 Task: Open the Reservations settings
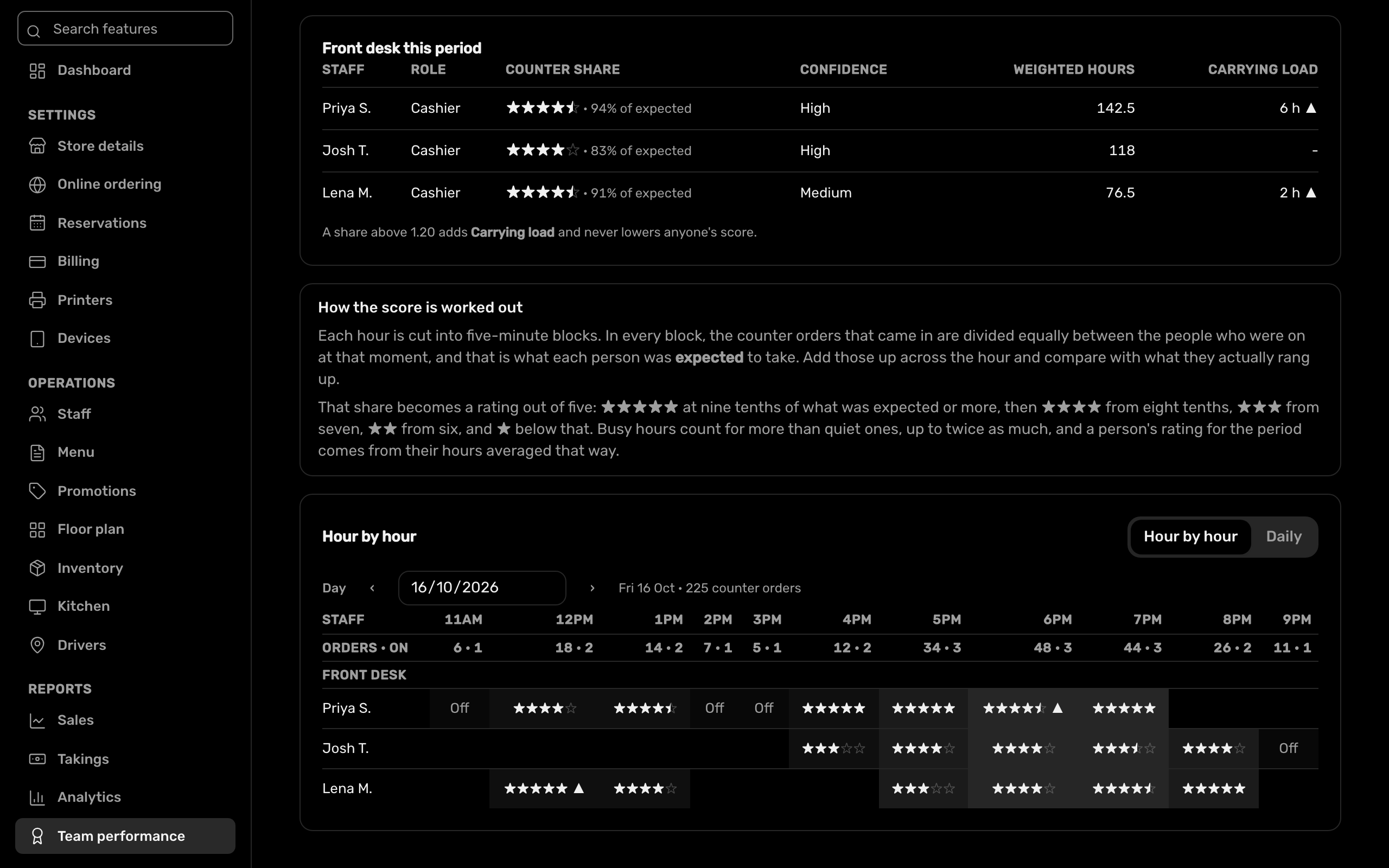click(x=125, y=224)
